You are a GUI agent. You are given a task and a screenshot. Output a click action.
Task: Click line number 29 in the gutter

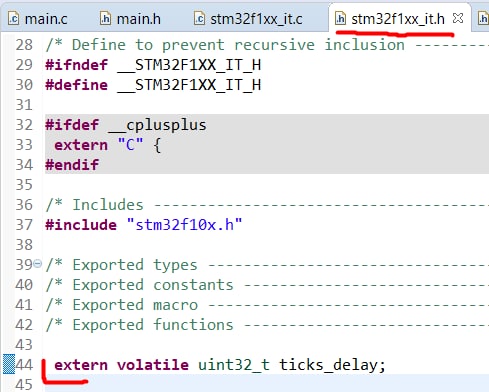point(24,65)
